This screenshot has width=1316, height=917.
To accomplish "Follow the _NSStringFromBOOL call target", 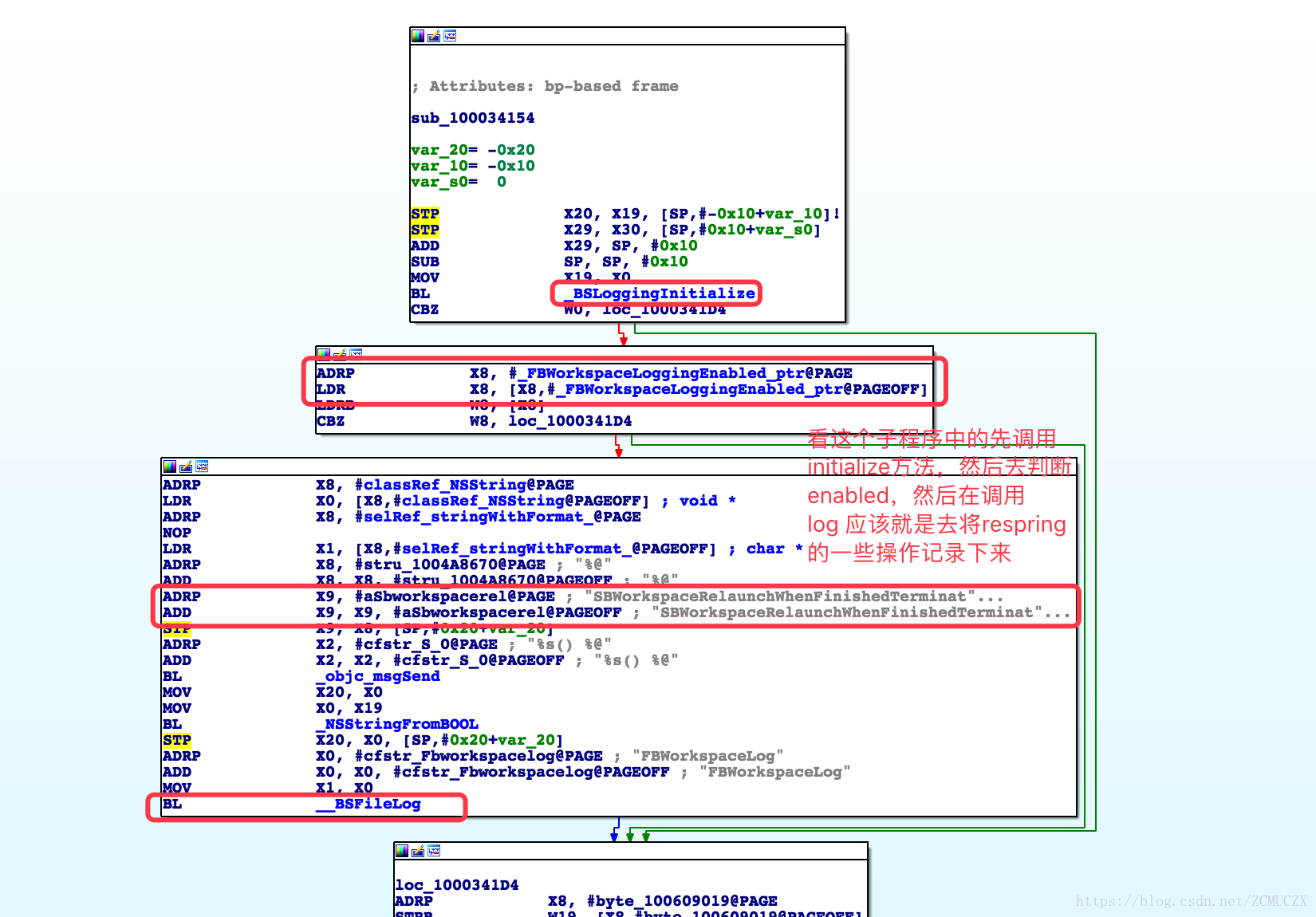I will point(397,724).
